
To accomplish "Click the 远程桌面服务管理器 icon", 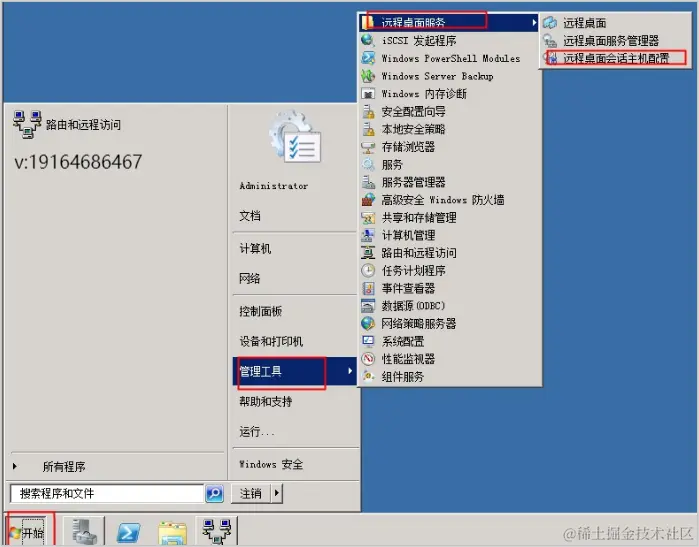I will tap(550, 41).
